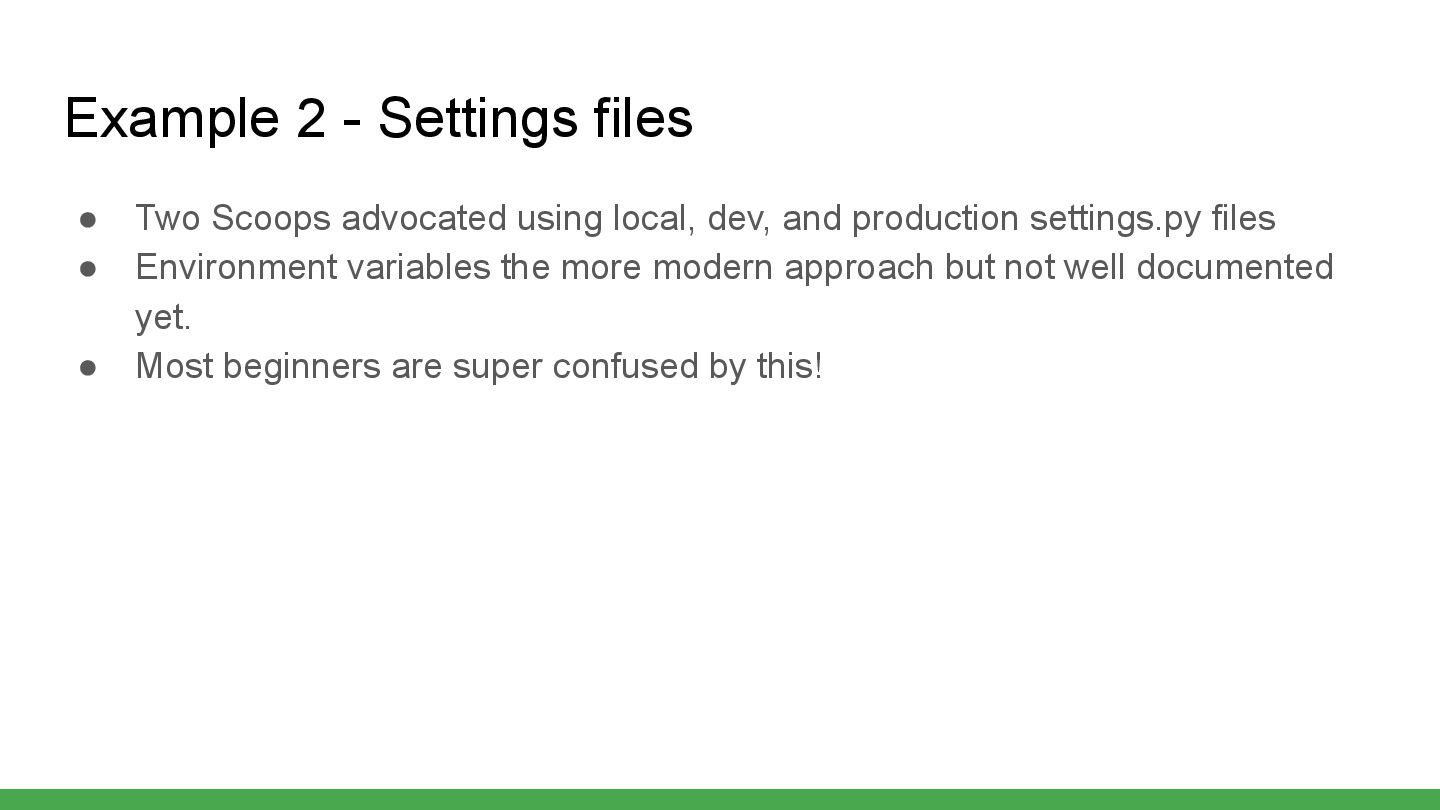The height and width of the screenshot is (810, 1440).
Task: Click the bullet dot before 'Most beginners'
Action: coord(88,367)
